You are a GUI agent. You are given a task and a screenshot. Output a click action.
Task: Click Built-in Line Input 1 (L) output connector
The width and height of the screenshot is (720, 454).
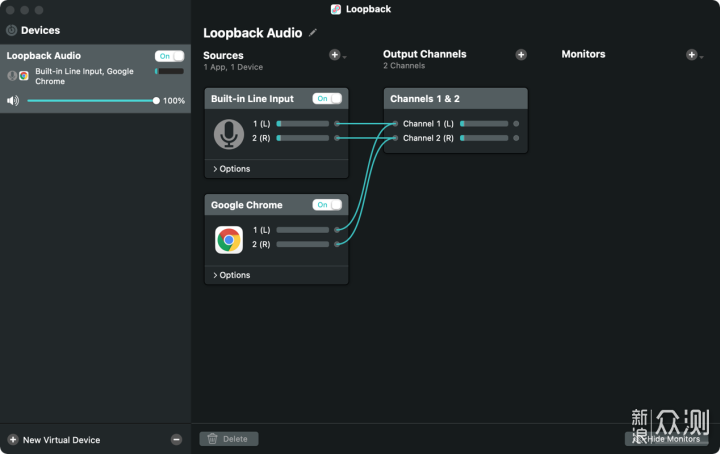coord(337,124)
